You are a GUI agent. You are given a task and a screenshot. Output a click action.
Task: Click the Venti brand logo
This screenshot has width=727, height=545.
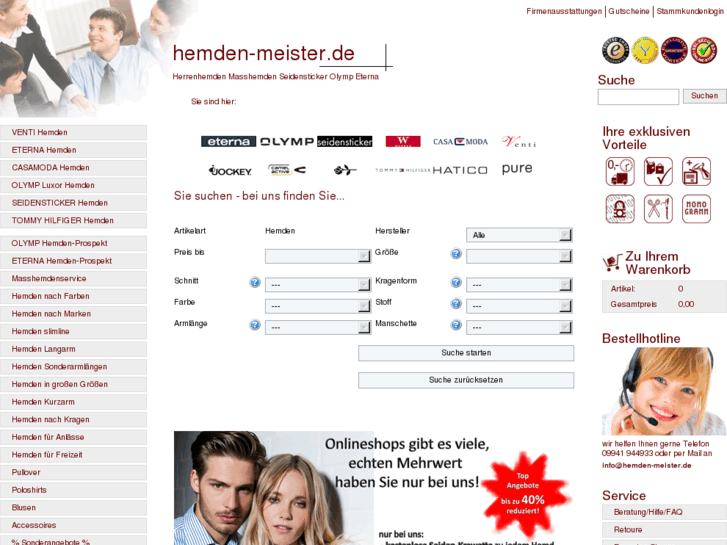(518, 141)
